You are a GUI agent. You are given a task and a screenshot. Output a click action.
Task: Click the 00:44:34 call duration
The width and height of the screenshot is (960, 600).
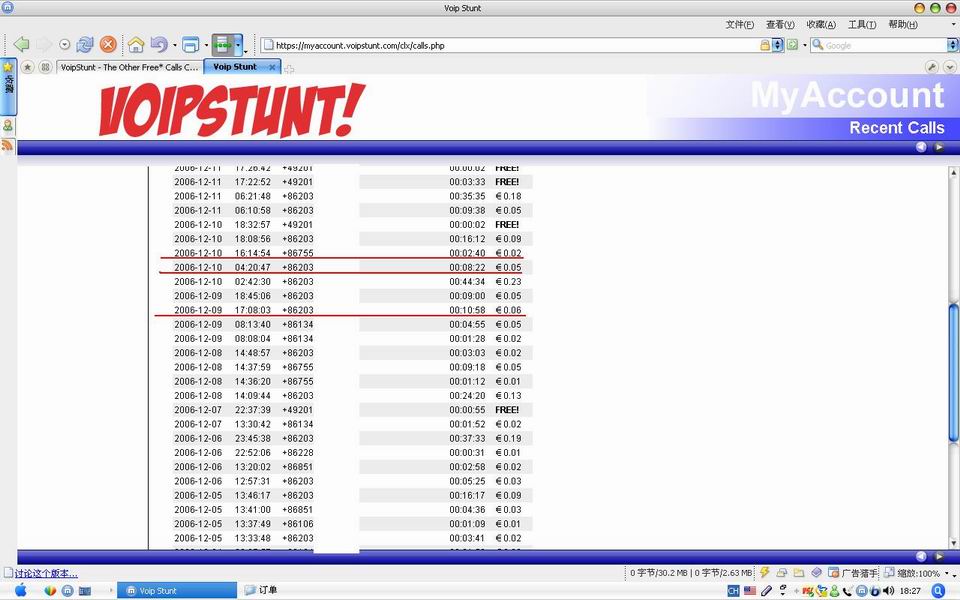(467, 282)
